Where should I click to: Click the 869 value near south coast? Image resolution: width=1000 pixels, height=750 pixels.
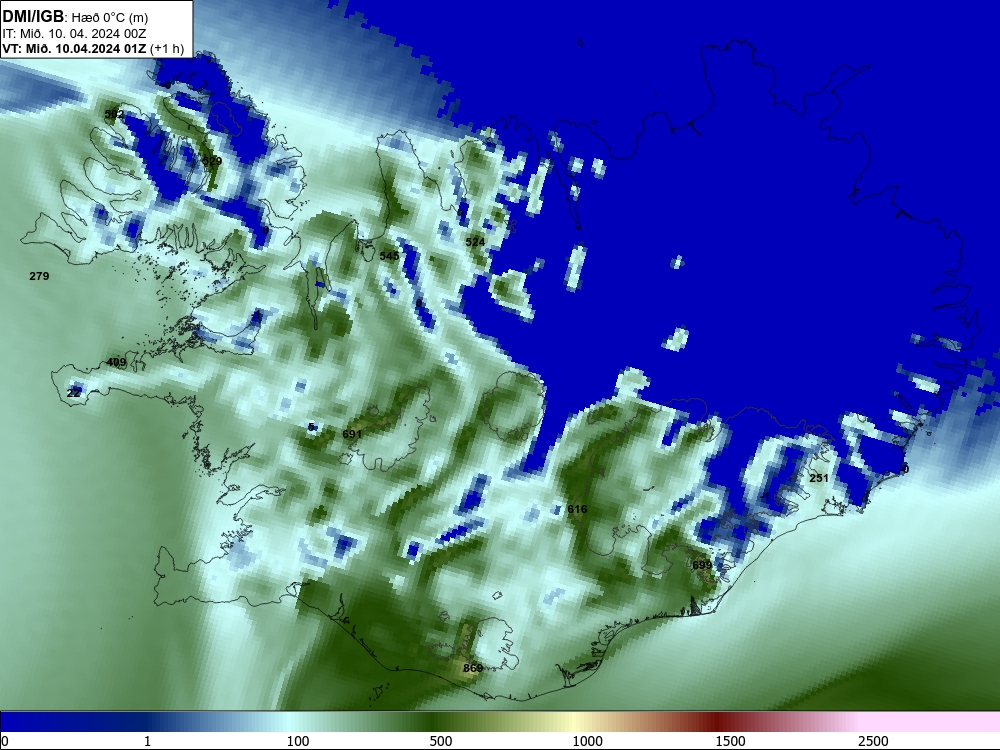tap(473, 668)
